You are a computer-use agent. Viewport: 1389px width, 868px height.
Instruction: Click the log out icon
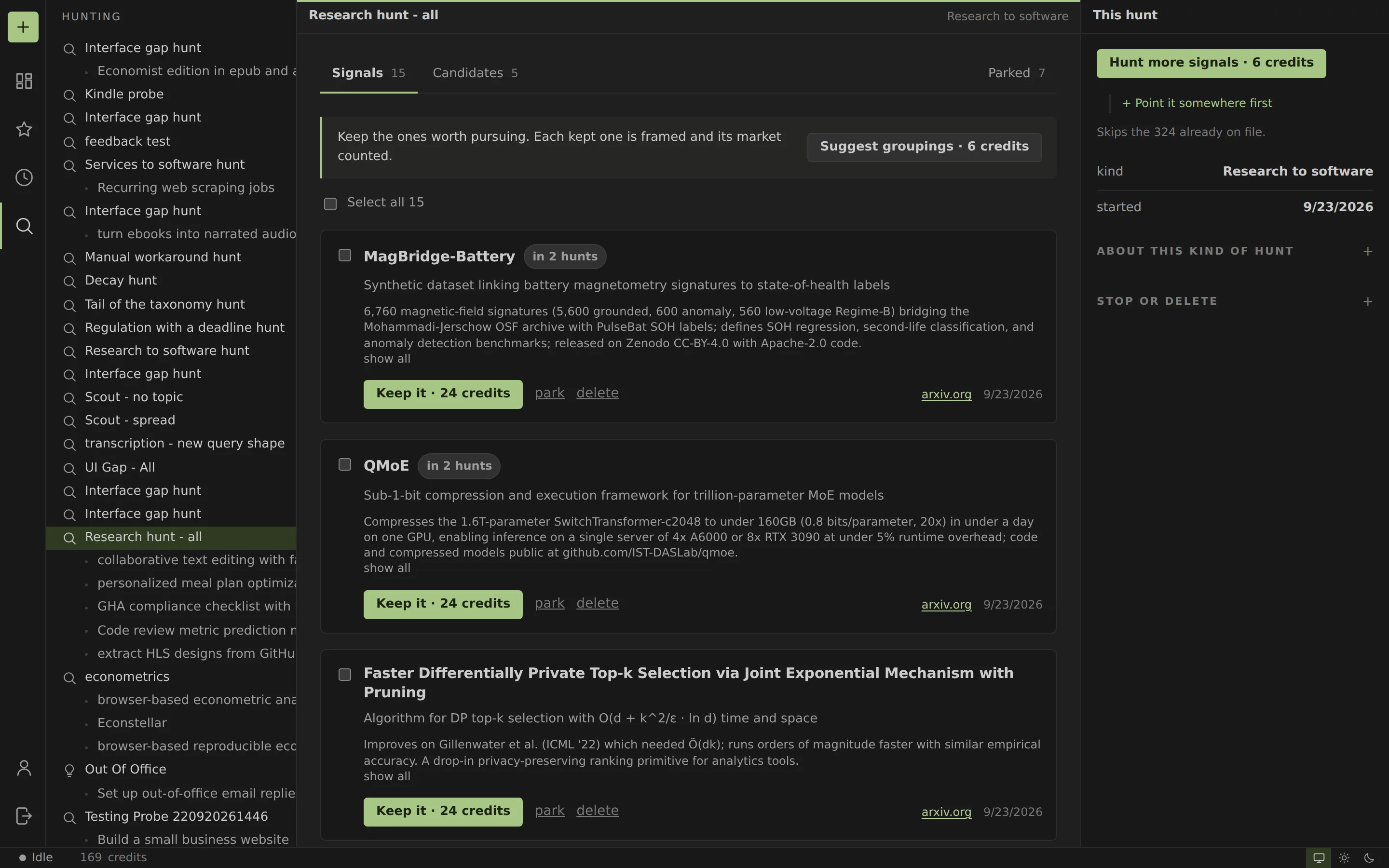click(x=24, y=816)
